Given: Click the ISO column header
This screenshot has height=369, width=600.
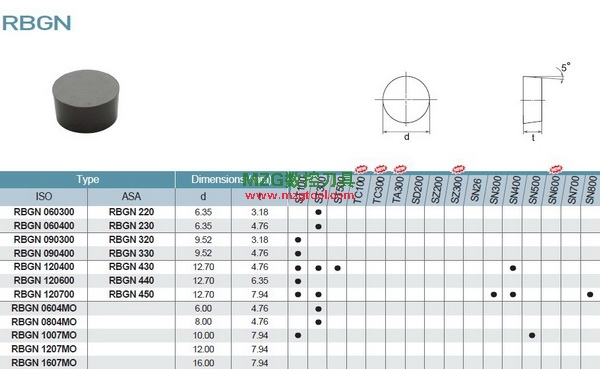Looking at the screenshot, I should coord(44,197).
